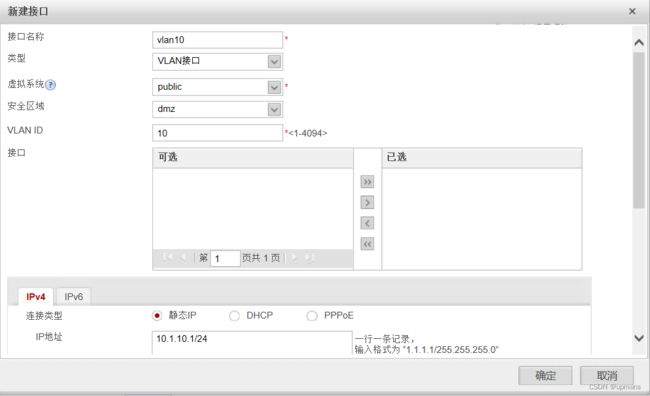The height and width of the screenshot is (396, 650).
Task: Select the static IP radio button
Action: 157,316
